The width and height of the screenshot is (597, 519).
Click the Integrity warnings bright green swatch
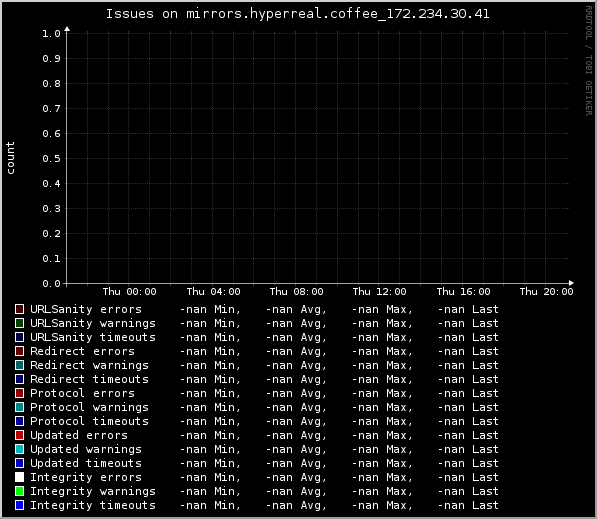(x=19, y=491)
